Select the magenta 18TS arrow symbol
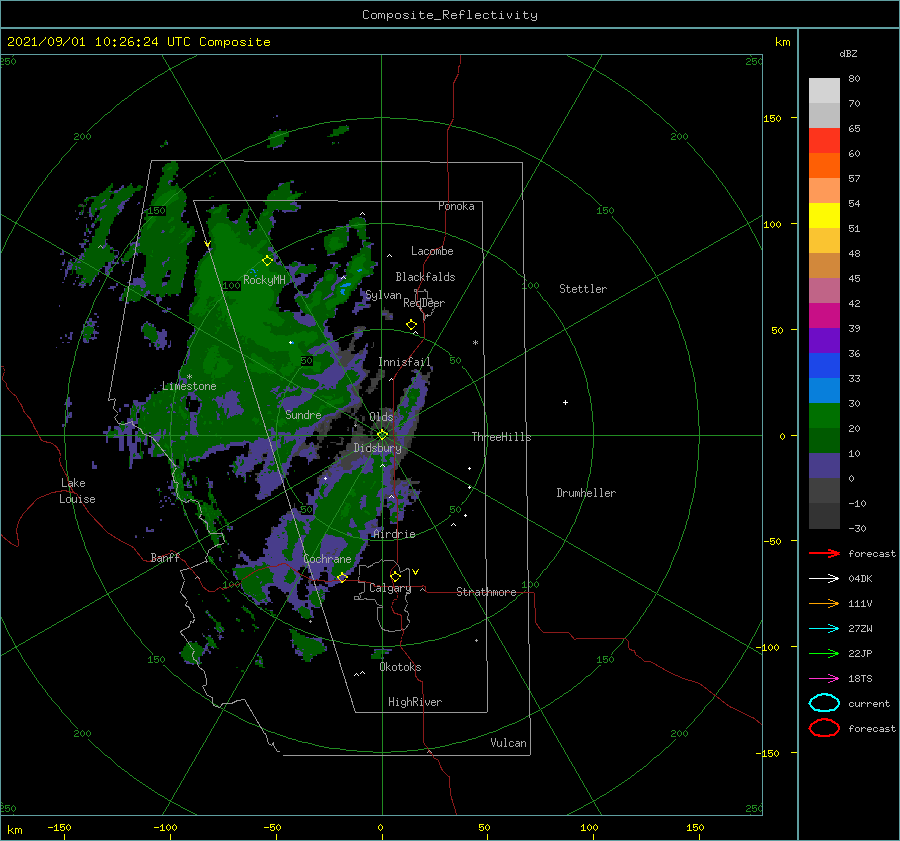This screenshot has width=900, height=841. point(824,679)
